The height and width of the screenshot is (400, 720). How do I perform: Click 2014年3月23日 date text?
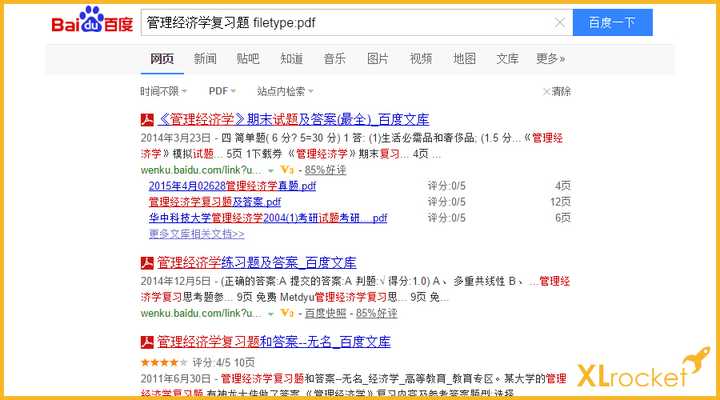(176, 138)
